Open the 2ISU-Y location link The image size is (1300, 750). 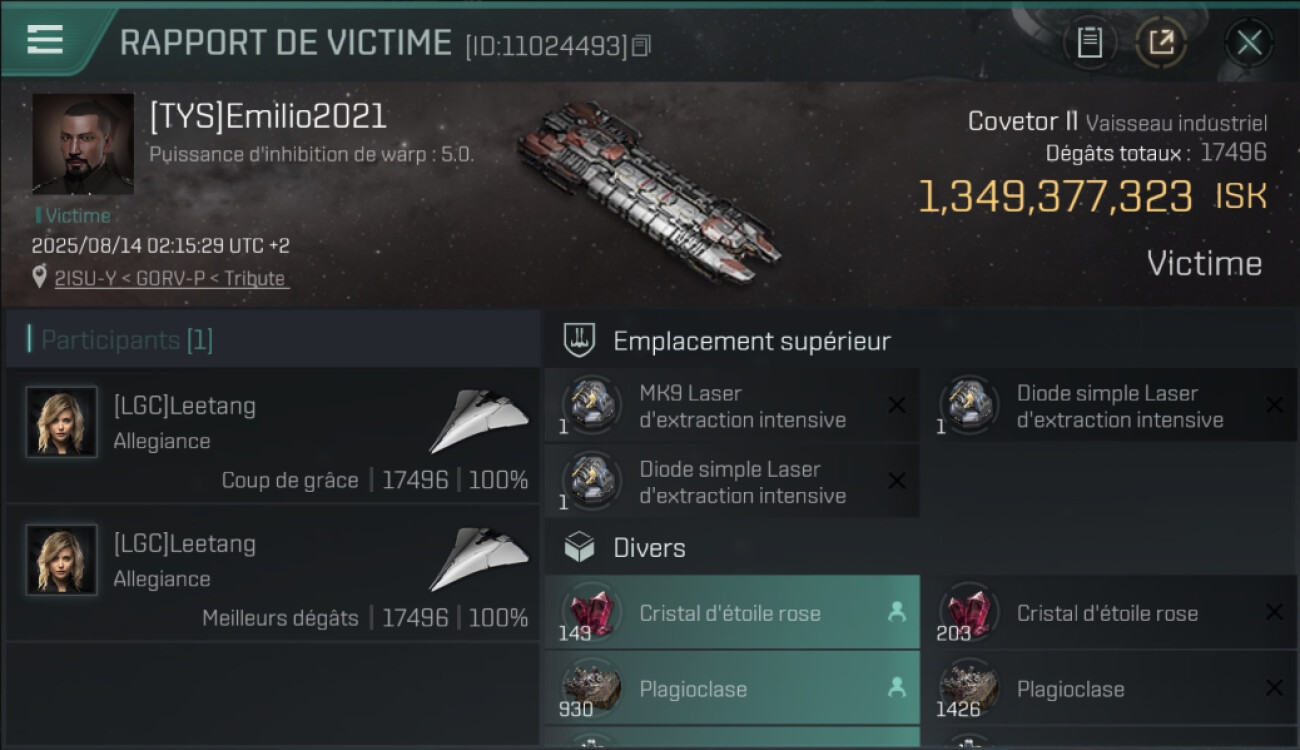[x=171, y=278]
